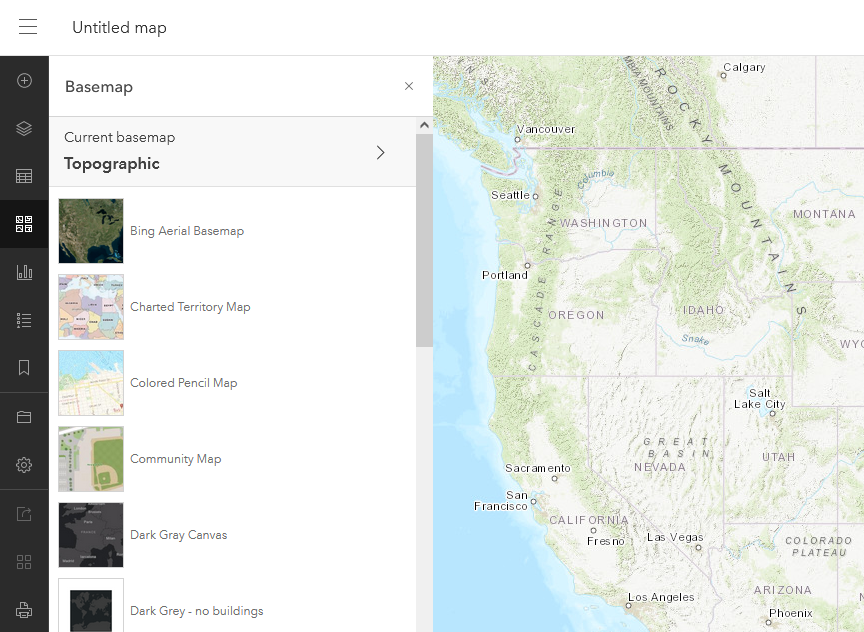The width and height of the screenshot is (864, 632).
Task: Select the Basemap icon in the sidebar
Action: 24,224
